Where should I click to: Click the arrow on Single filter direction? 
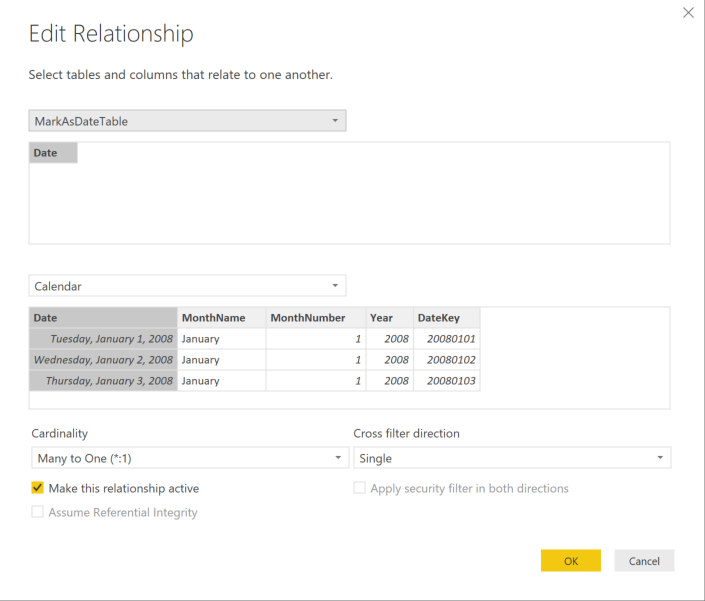660,458
